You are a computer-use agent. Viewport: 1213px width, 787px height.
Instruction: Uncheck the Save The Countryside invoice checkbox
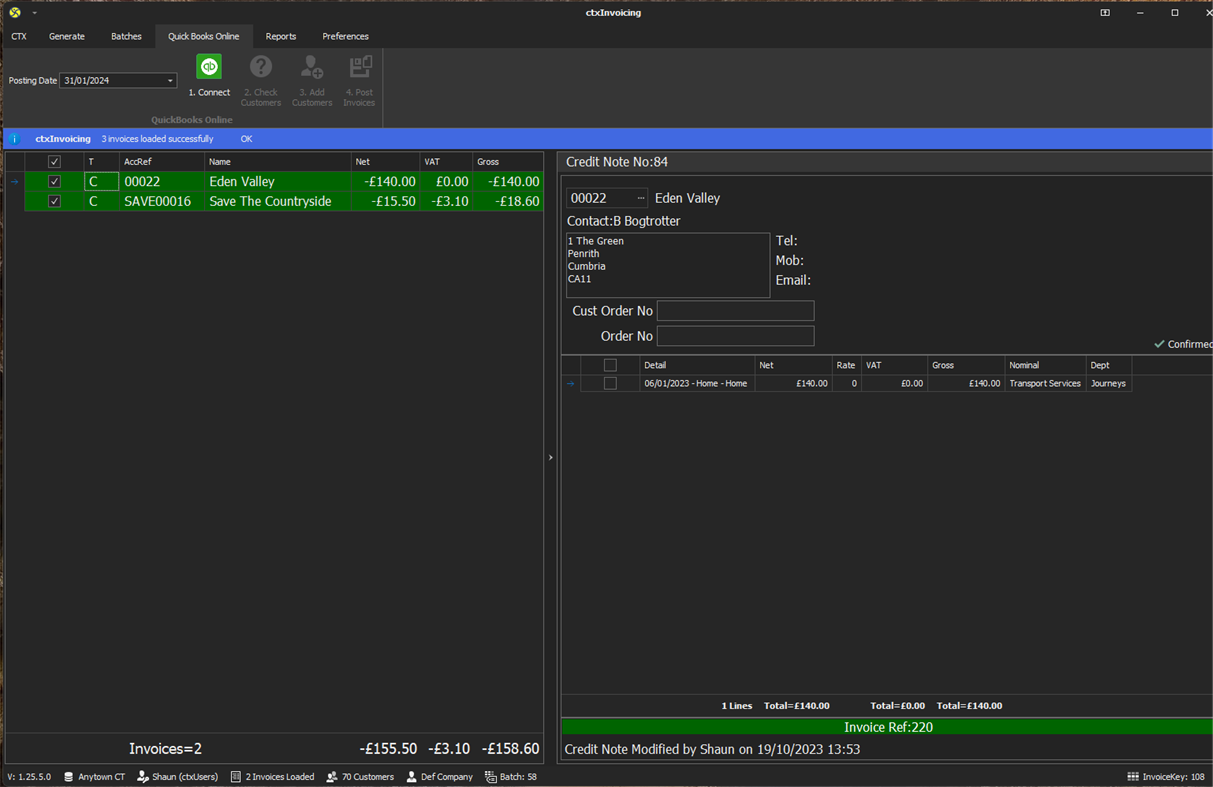click(x=54, y=200)
